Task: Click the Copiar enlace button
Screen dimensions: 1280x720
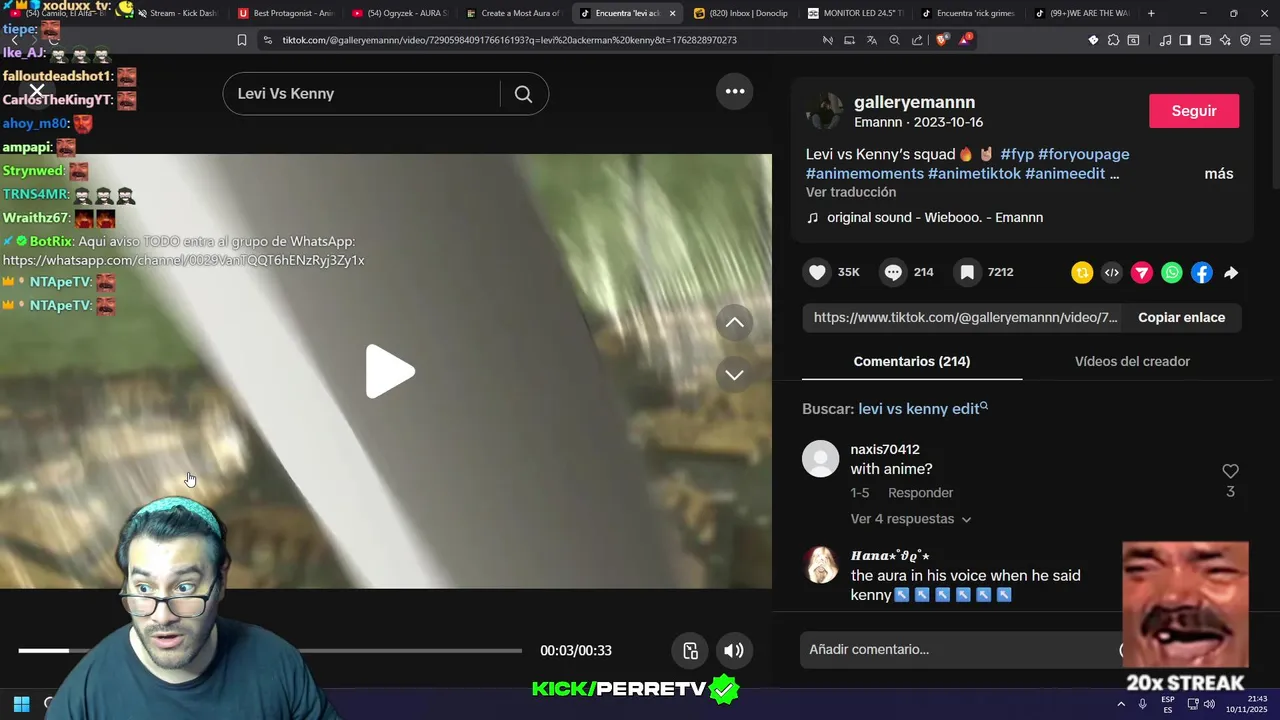Action: pyautogui.click(x=1181, y=317)
